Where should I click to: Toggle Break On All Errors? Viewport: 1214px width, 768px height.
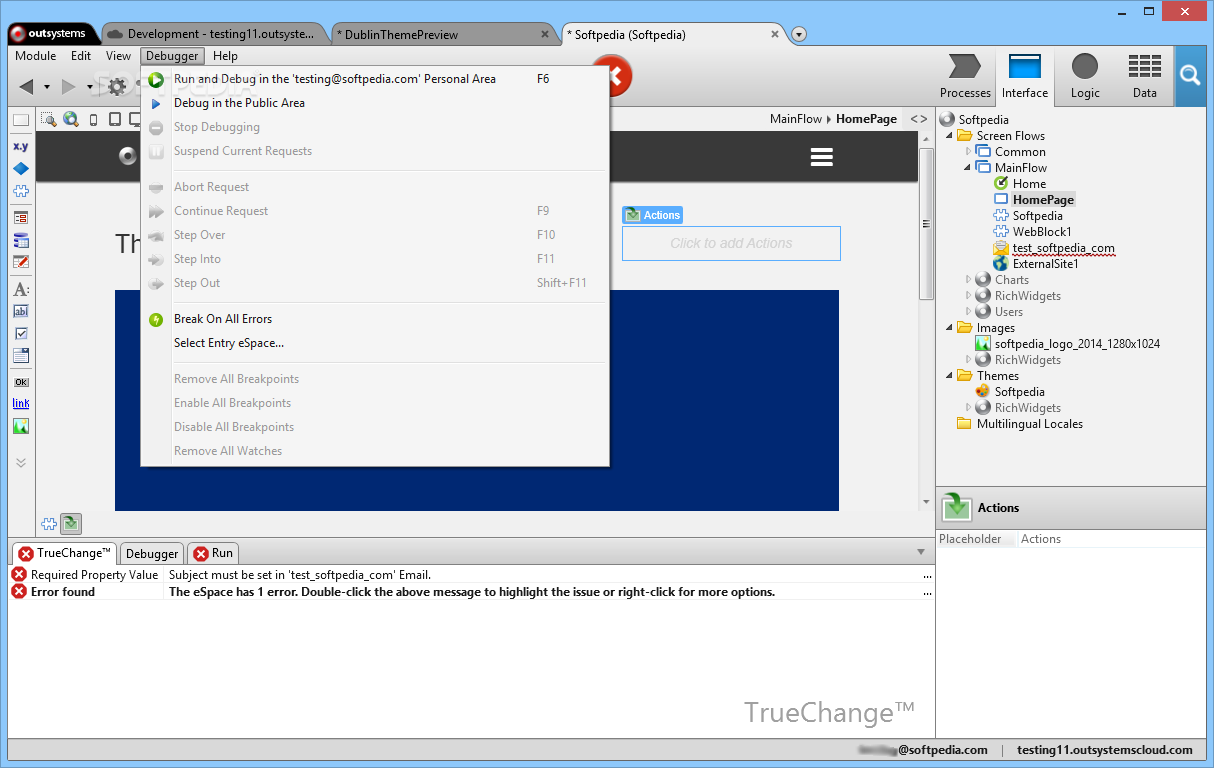(223, 319)
